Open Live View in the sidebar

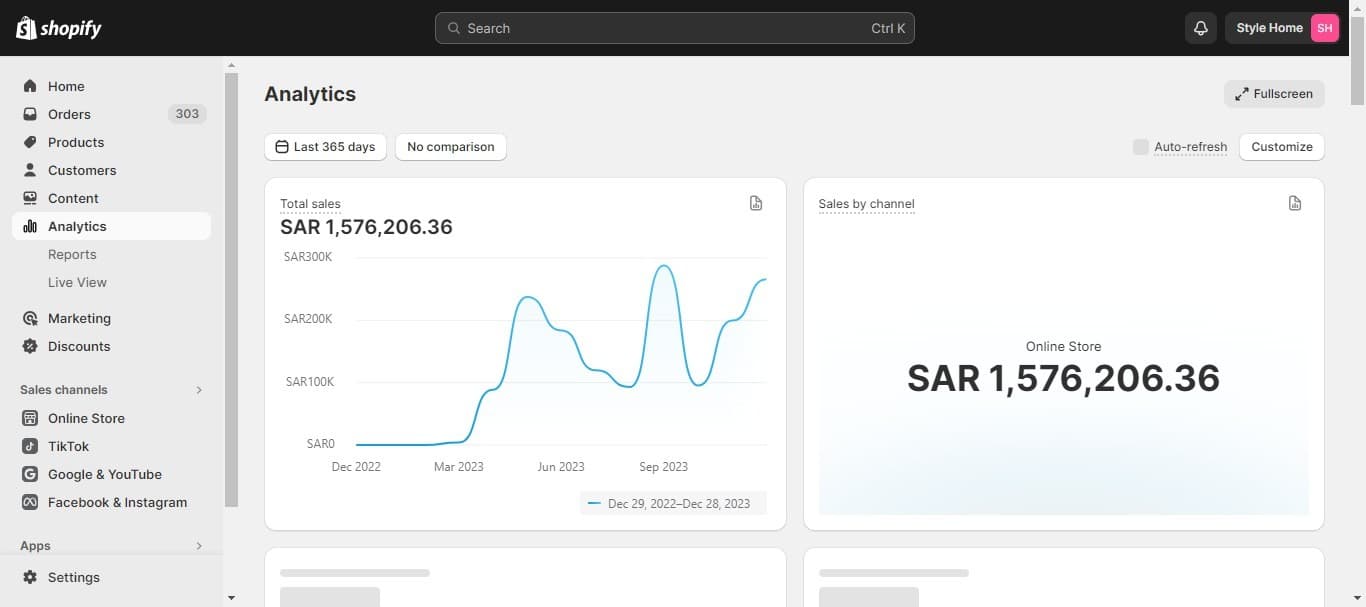[77, 282]
